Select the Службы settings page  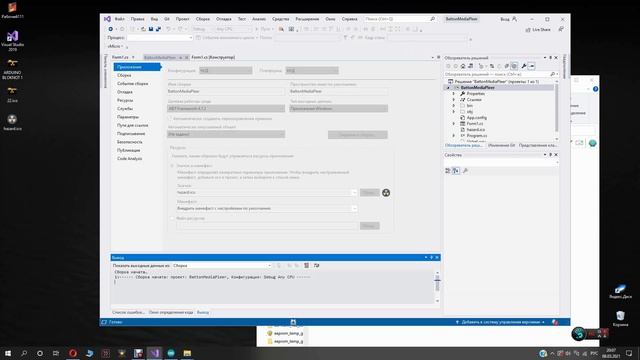point(125,109)
